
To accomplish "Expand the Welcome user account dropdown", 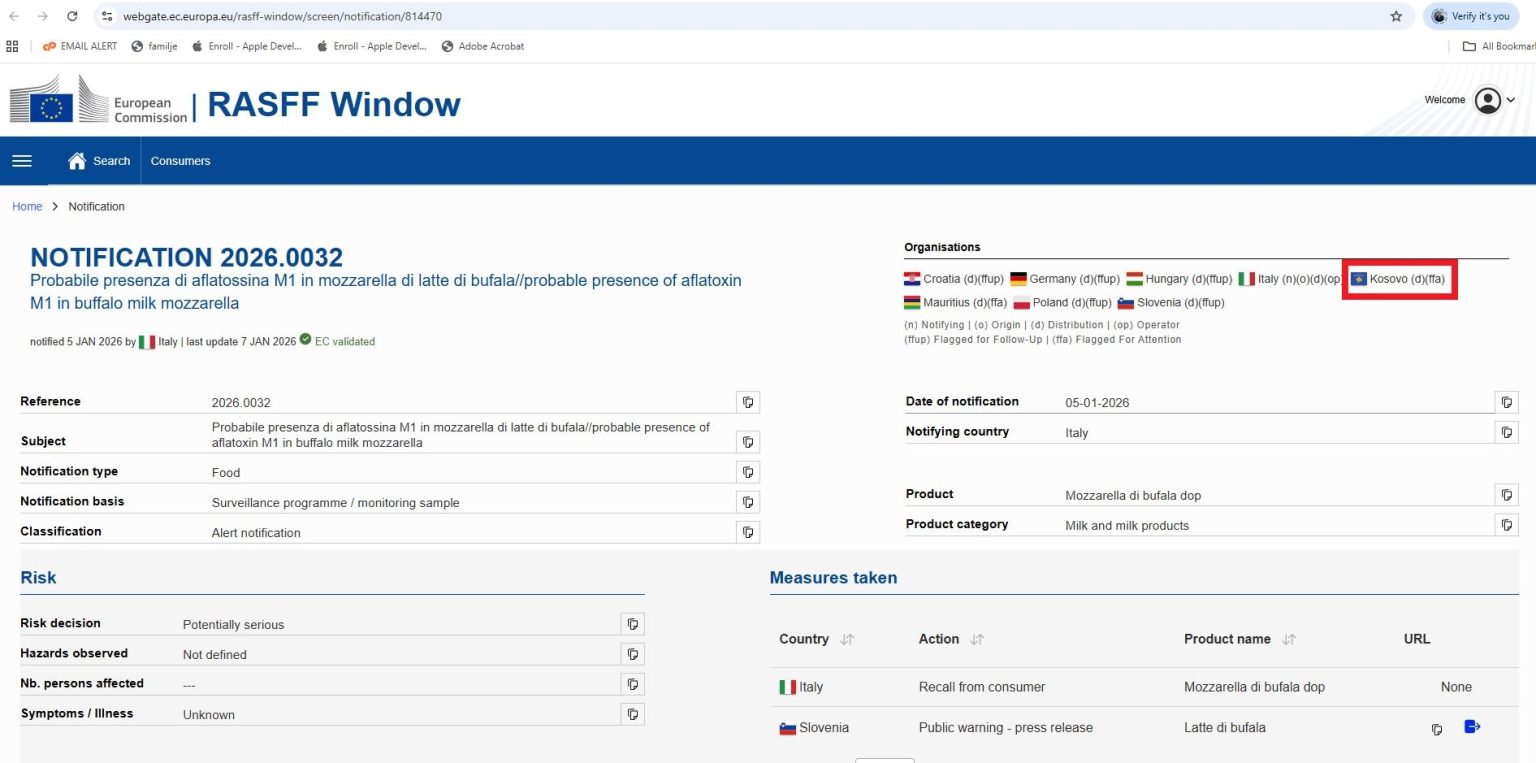I will coord(1495,100).
